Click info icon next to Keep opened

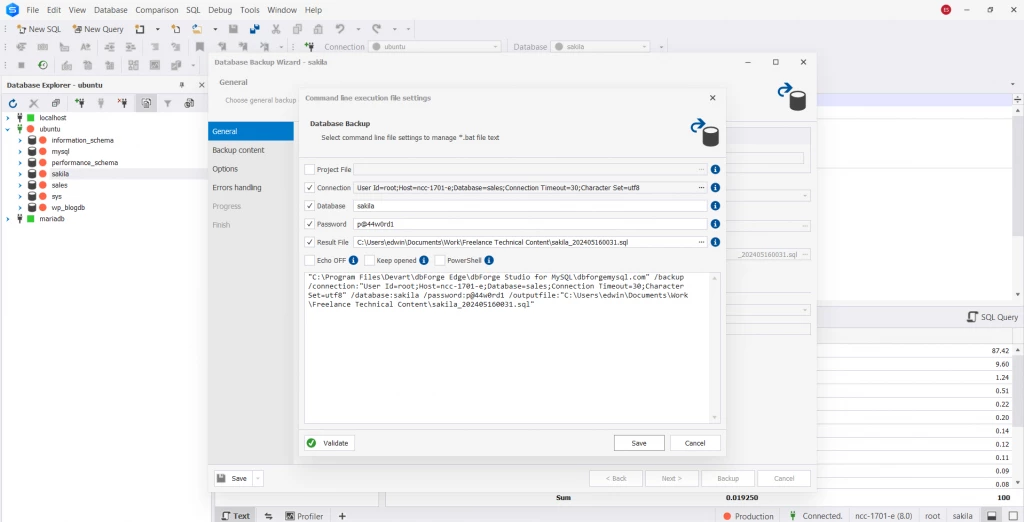[424, 260]
